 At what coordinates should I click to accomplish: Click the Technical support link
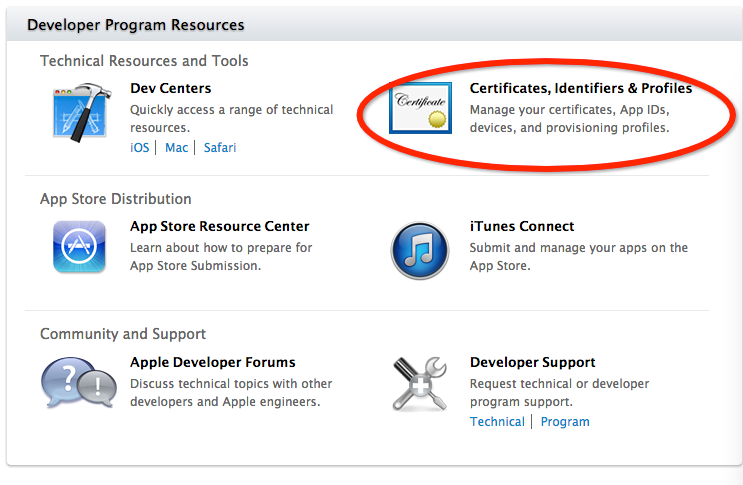click(x=497, y=421)
